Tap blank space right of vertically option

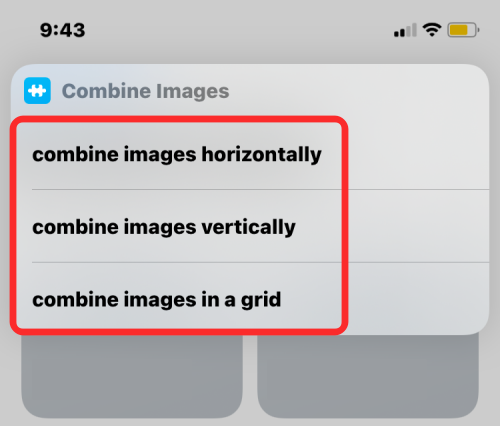(418, 226)
